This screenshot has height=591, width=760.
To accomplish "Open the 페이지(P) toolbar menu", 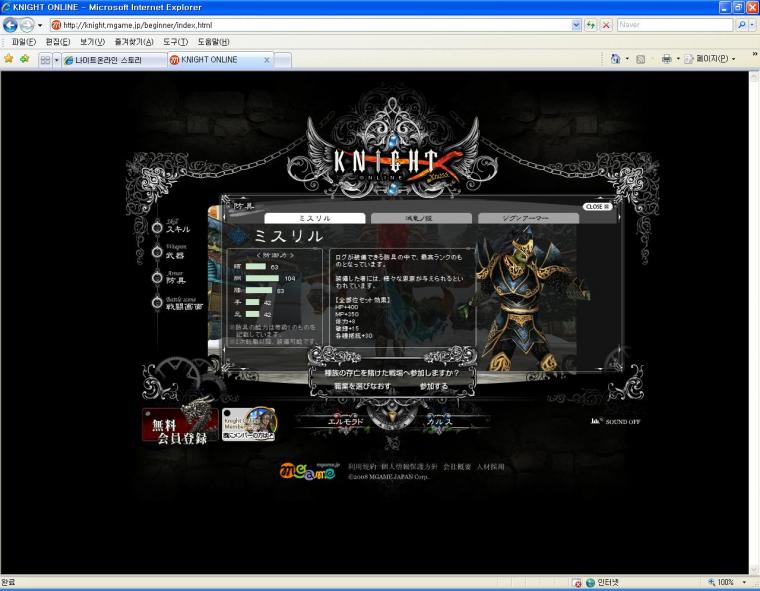I will 709,59.
